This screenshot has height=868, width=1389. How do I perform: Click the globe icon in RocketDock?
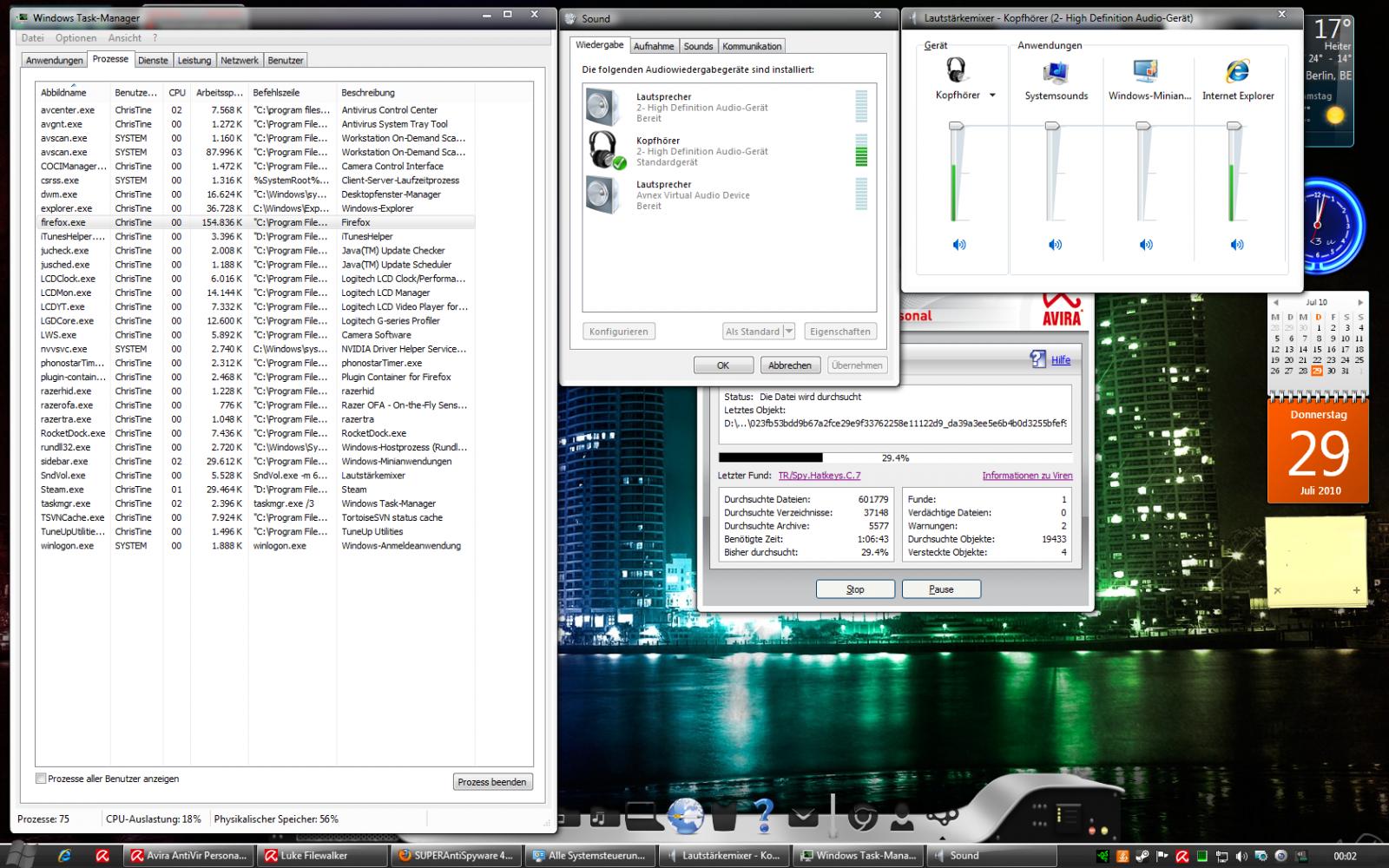[x=685, y=816]
